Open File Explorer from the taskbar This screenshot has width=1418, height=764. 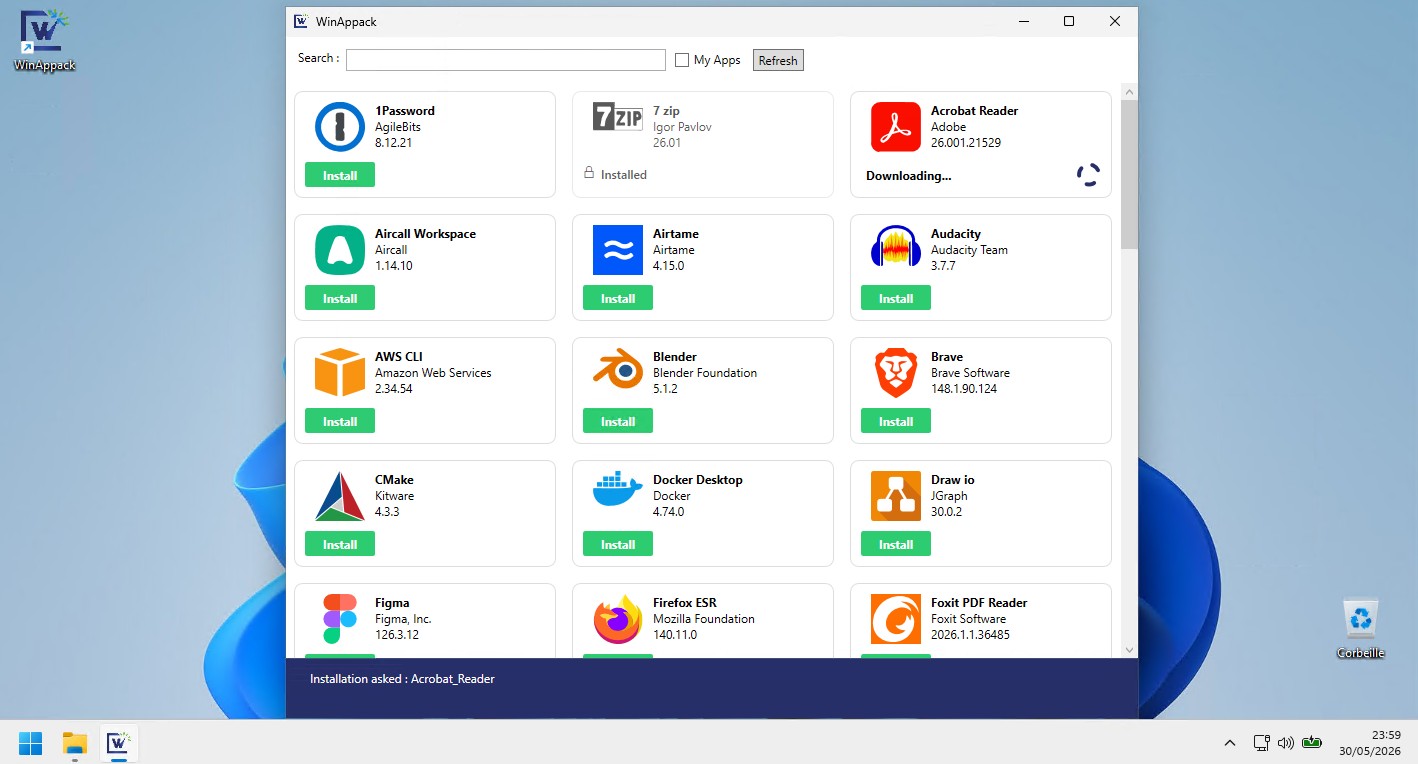click(75, 743)
